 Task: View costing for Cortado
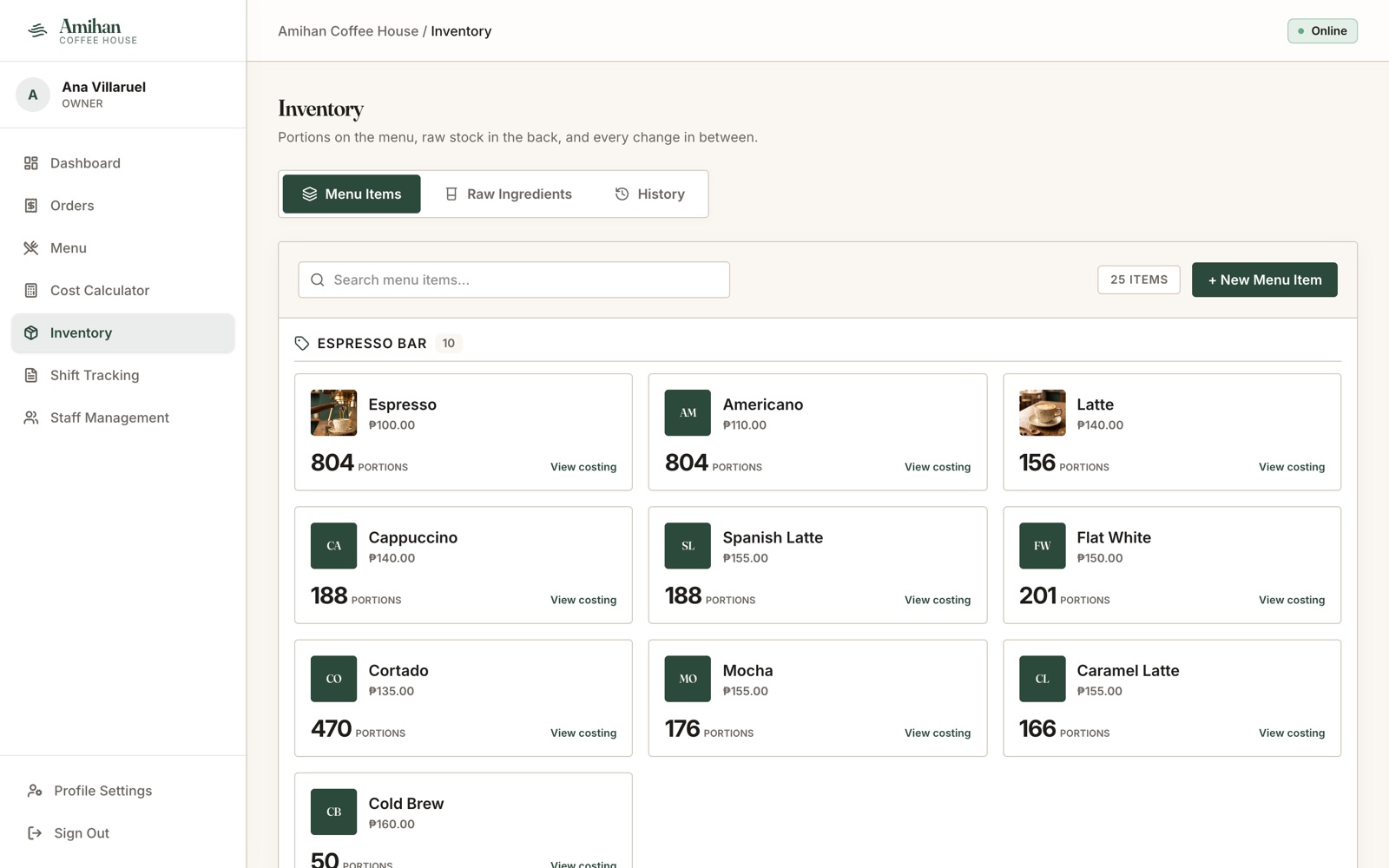(583, 733)
